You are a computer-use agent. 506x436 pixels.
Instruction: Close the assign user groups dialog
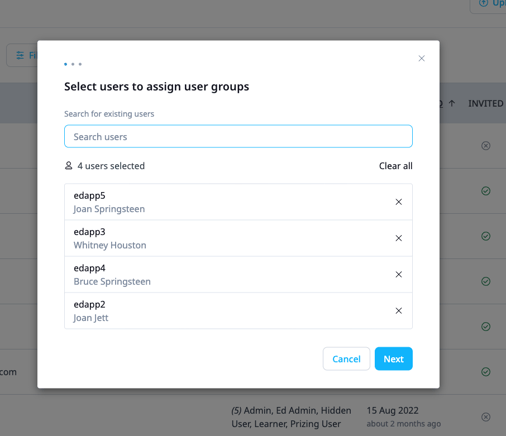(421, 58)
